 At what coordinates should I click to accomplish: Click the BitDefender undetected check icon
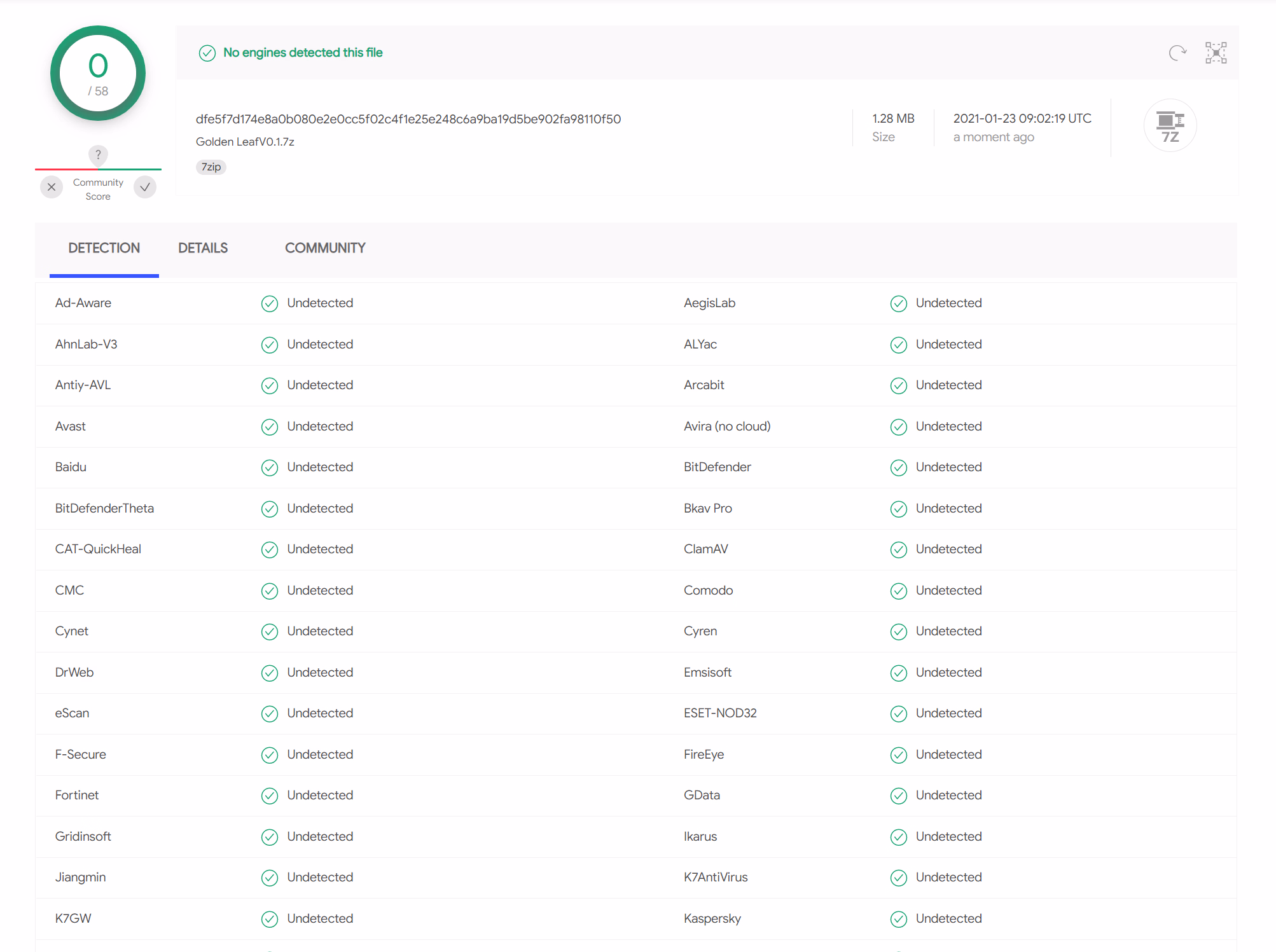(x=899, y=467)
